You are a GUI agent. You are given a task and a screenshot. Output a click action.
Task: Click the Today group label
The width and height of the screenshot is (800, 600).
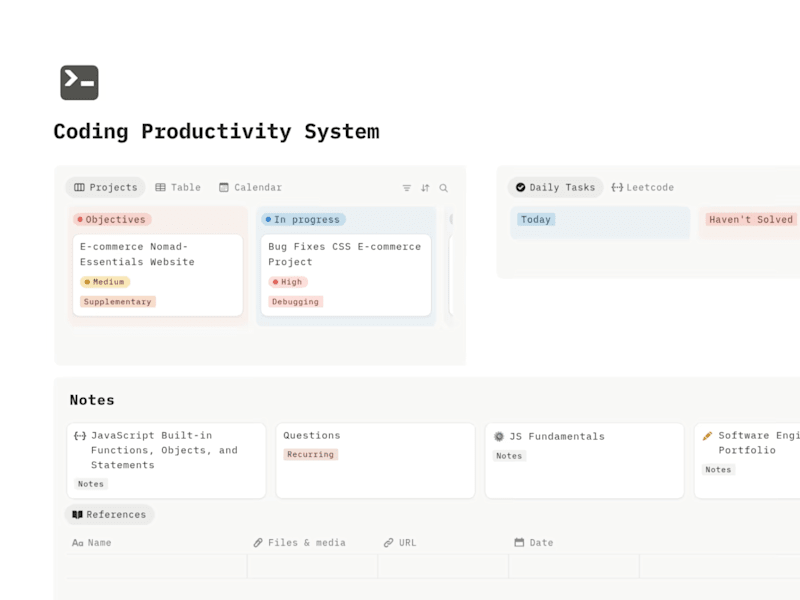(x=536, y=219)
